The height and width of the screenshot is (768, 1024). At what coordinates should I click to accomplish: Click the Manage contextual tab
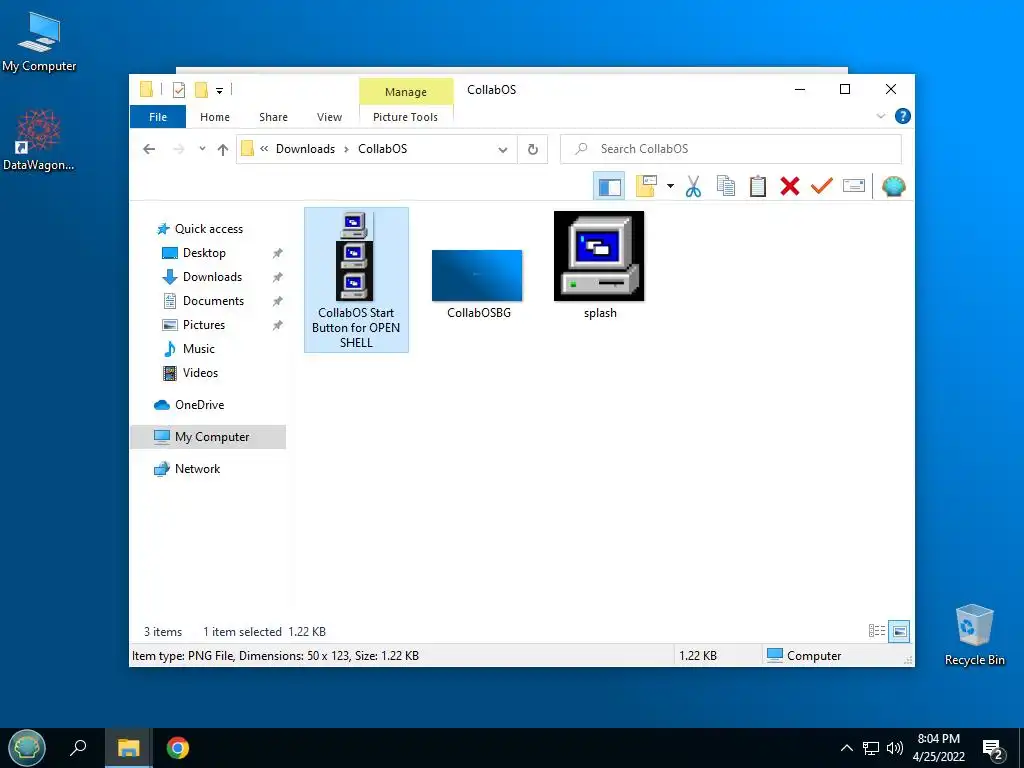point(406,91)
